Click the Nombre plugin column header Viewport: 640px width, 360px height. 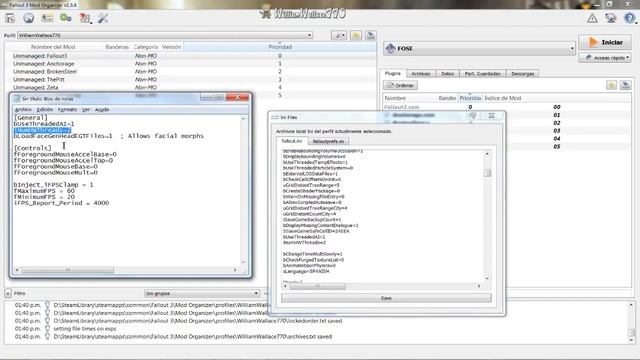[410, 98]
